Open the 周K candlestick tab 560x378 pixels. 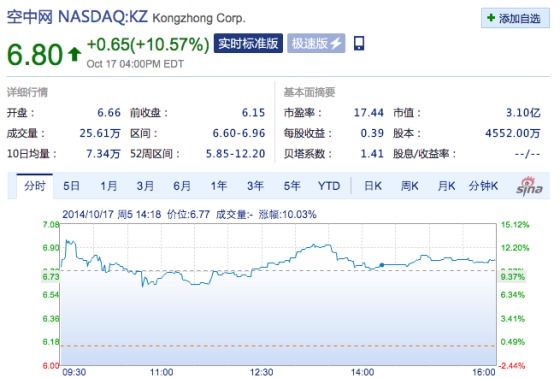(x=410, y=186)
